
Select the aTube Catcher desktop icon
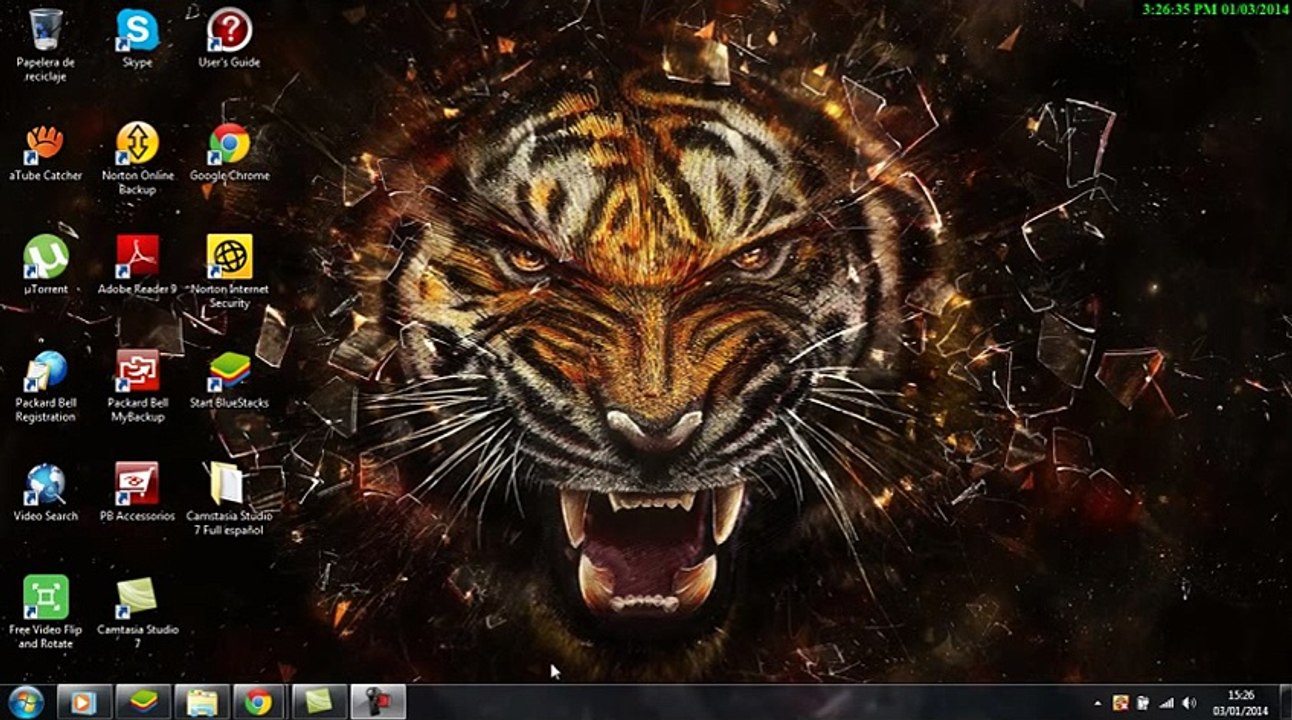click(x=46, y=152)
